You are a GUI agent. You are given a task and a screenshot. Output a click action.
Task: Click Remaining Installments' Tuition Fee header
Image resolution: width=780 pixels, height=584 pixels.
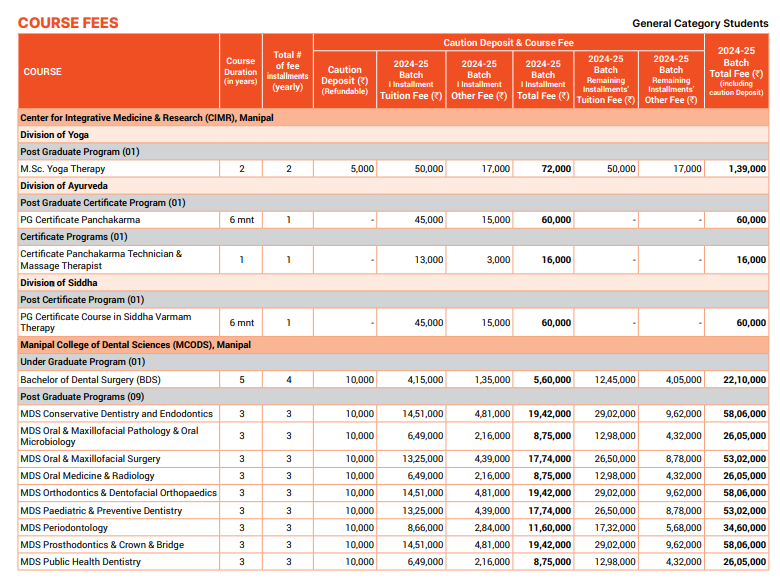tap(605, 80)
